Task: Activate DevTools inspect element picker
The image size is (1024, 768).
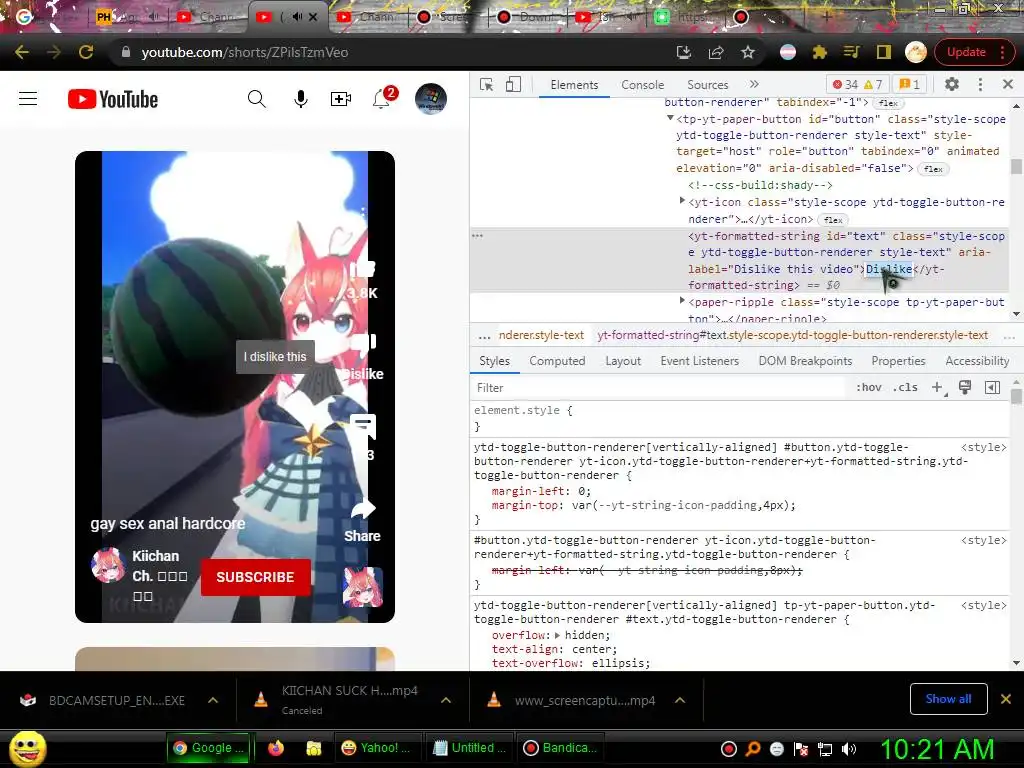Action: tap(487, 84)
